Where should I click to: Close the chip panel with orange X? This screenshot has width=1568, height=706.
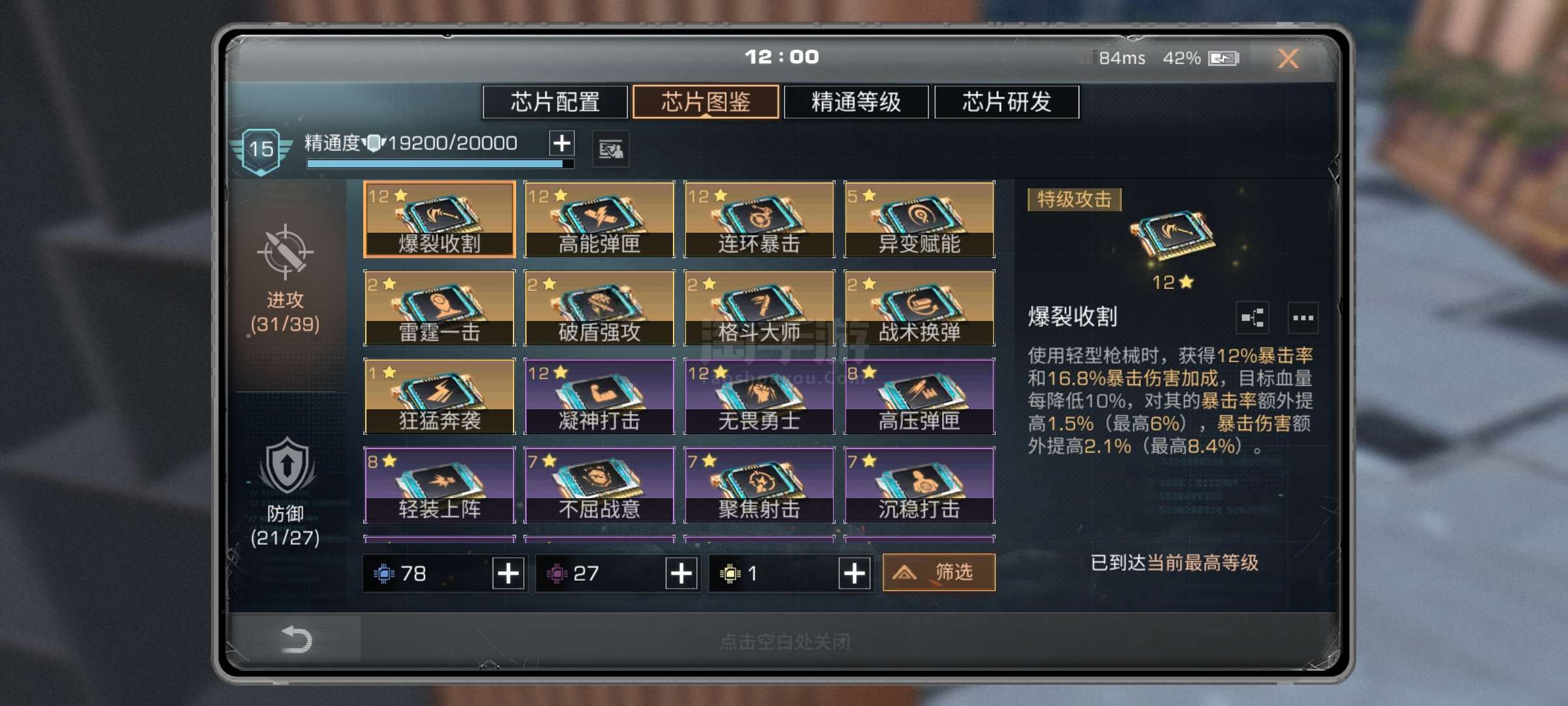pos(1288,59)
